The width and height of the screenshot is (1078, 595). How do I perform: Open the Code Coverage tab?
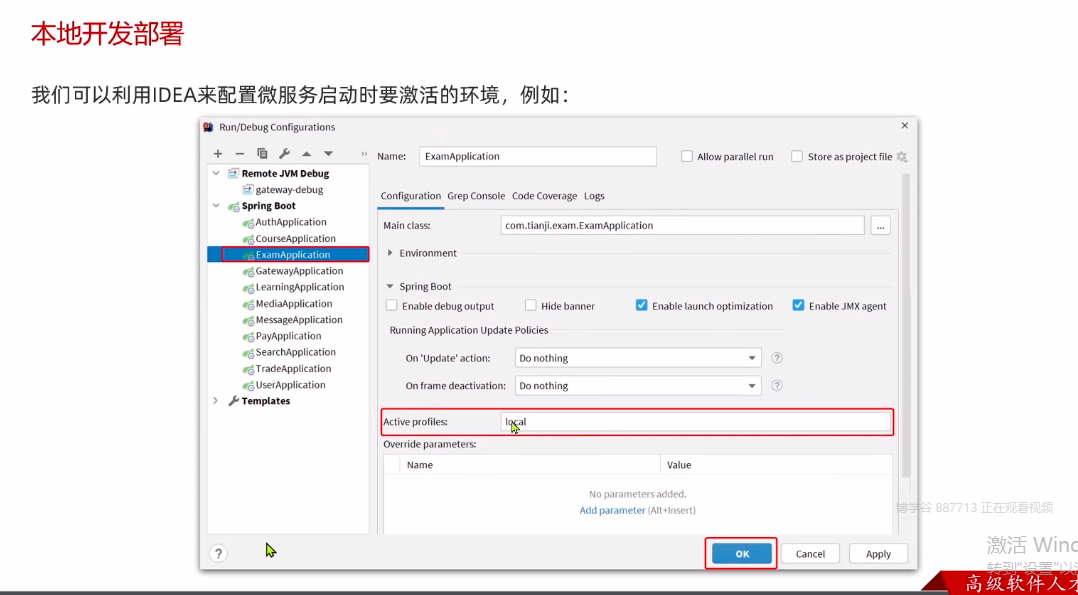544,196
